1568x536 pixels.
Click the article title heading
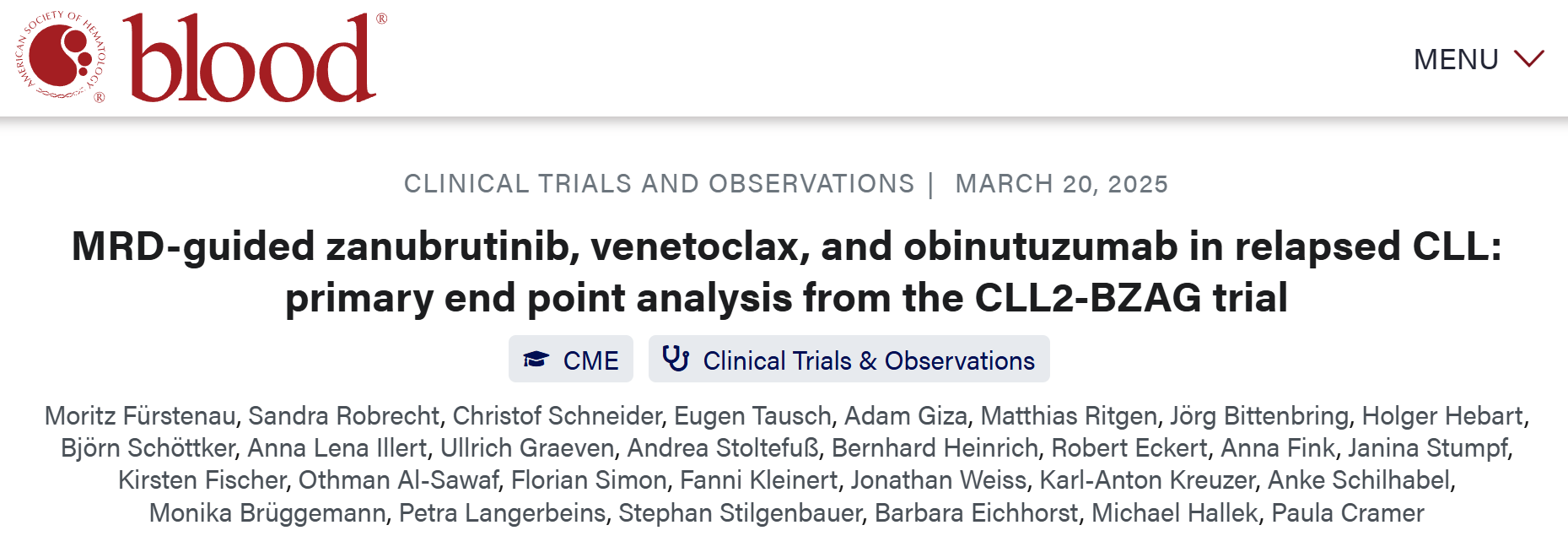pos(785,272)
